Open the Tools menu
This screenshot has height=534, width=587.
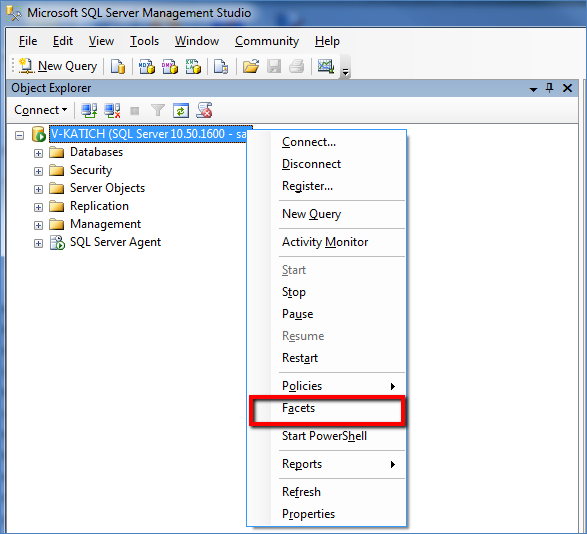click(144, 41)
